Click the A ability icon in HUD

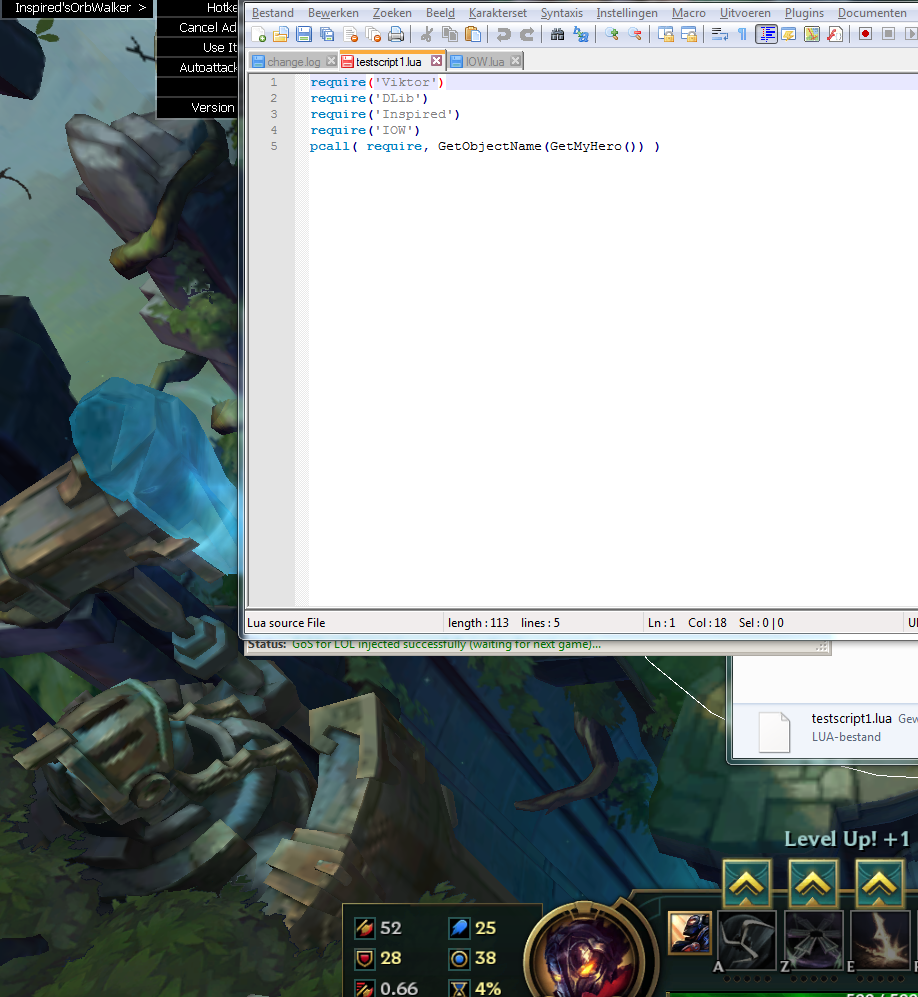(x=747, y=941)
